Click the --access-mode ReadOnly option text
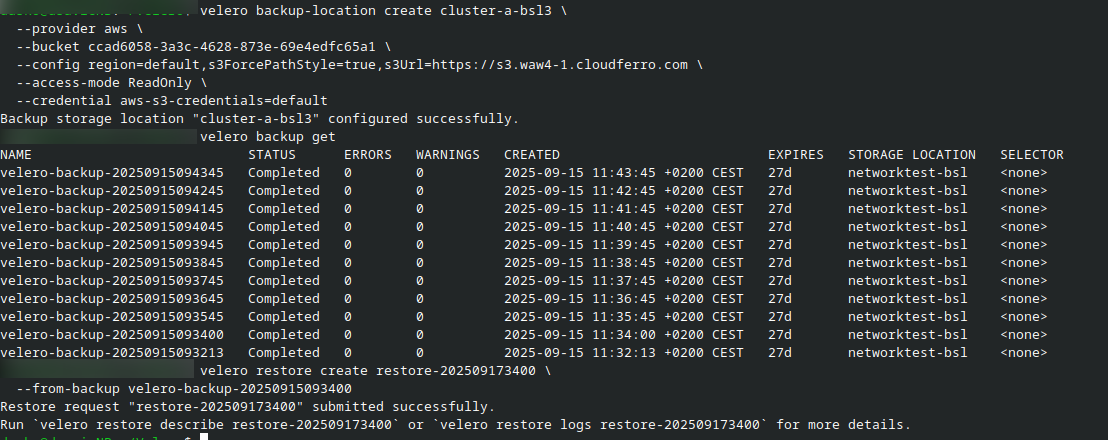 [104, 83]
